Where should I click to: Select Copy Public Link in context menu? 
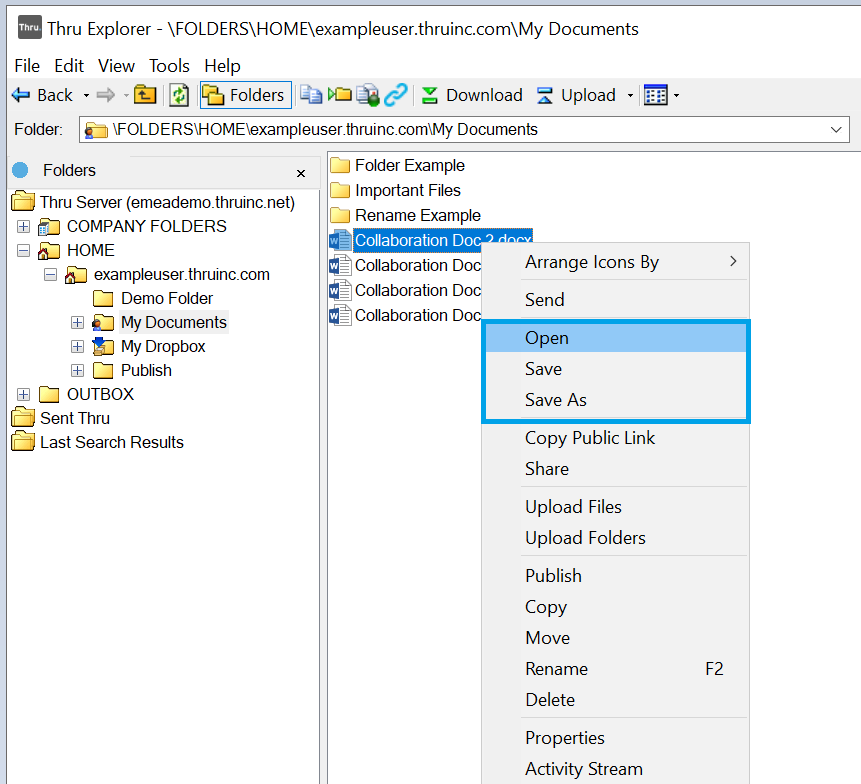click(590, 438)
